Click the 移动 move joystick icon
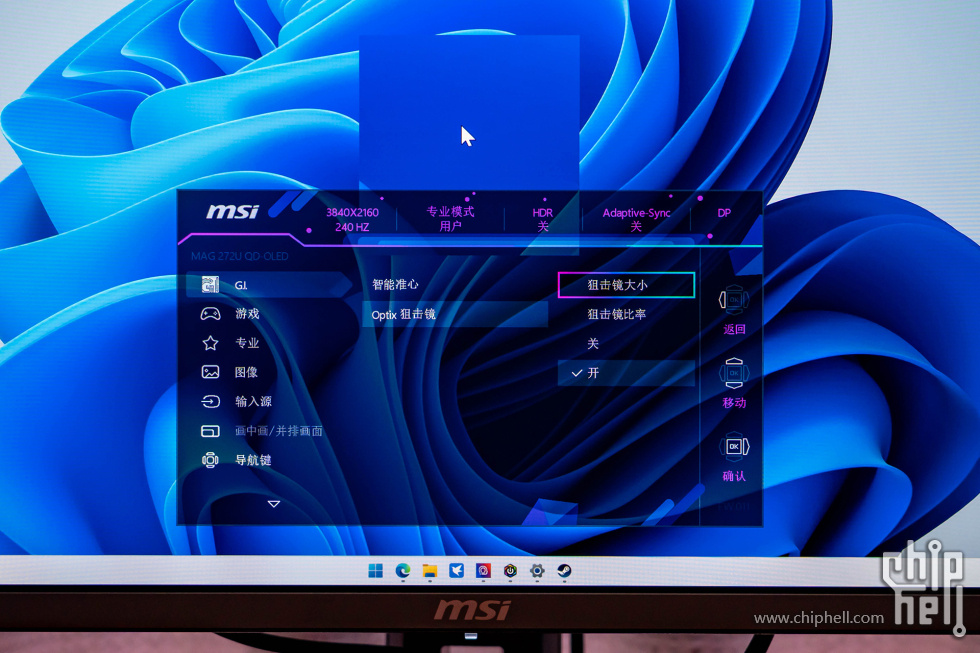Screen dimensions: 980x653 click(734, 373)
